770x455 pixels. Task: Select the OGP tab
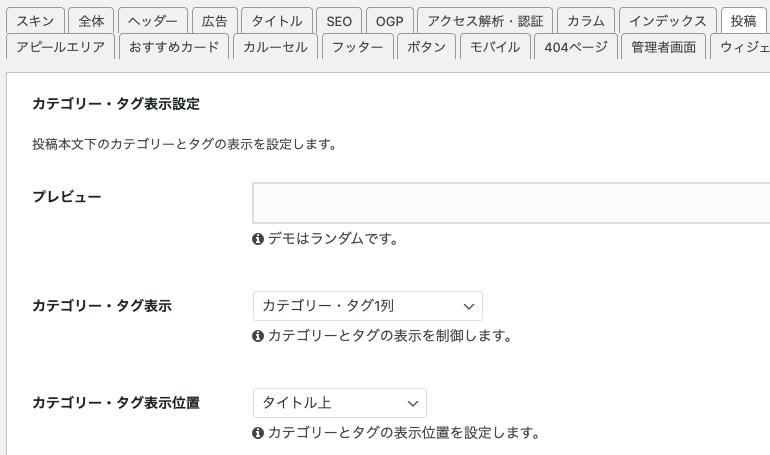(390, 21)
